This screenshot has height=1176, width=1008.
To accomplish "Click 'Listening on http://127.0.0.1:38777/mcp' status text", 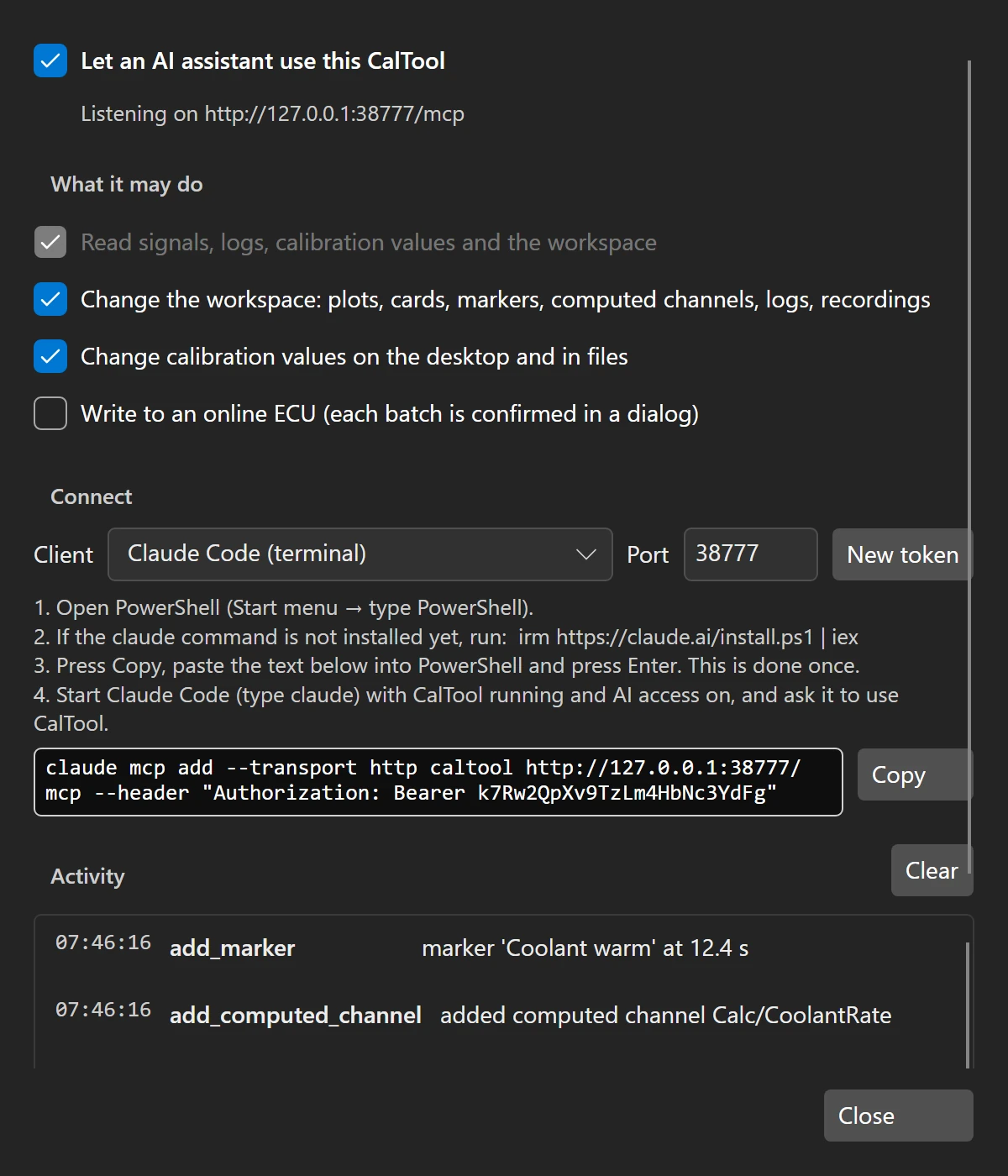I will (x=272, y=113).
